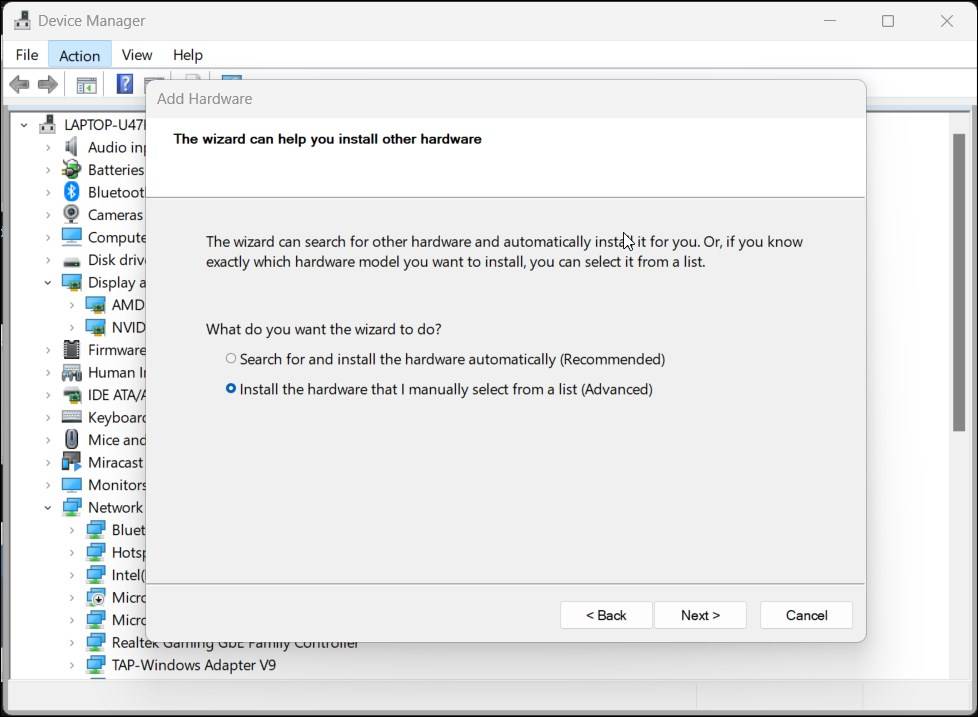Expand the Miracast display devices category
978x717 pixels.
[x=48, y=463]
